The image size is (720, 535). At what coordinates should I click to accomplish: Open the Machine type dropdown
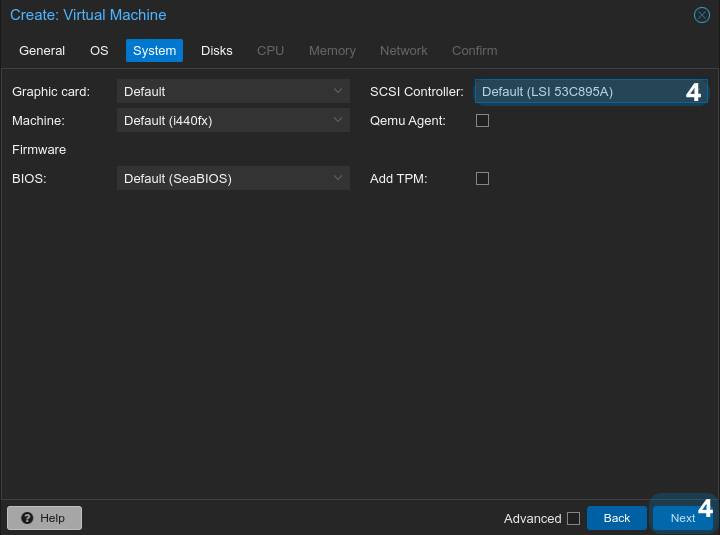232,121
